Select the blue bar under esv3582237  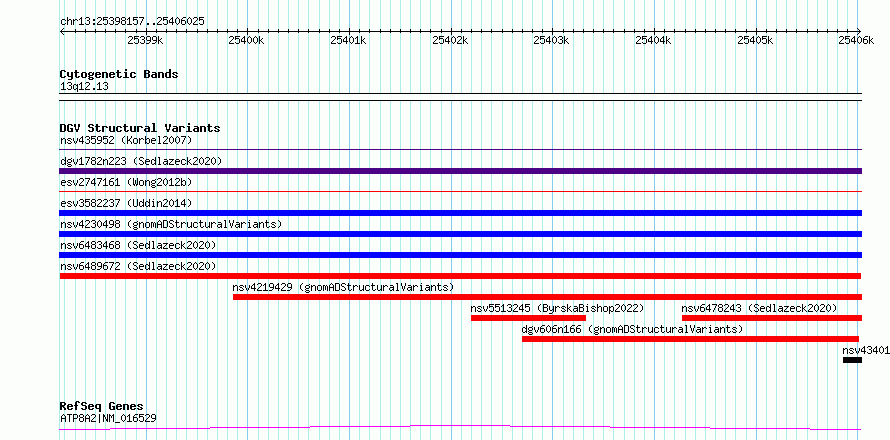tap(461, 213)
